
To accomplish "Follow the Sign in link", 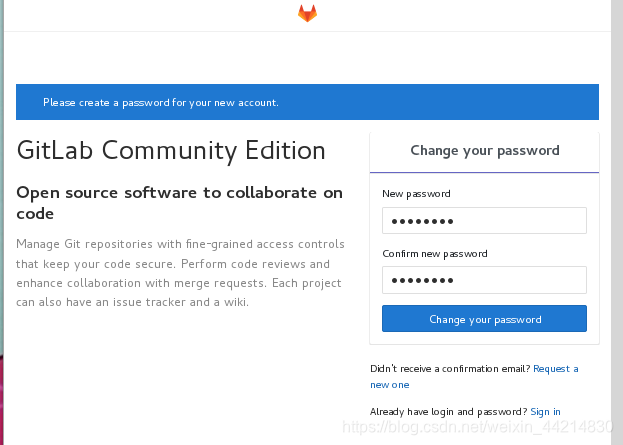I will 546,412.
